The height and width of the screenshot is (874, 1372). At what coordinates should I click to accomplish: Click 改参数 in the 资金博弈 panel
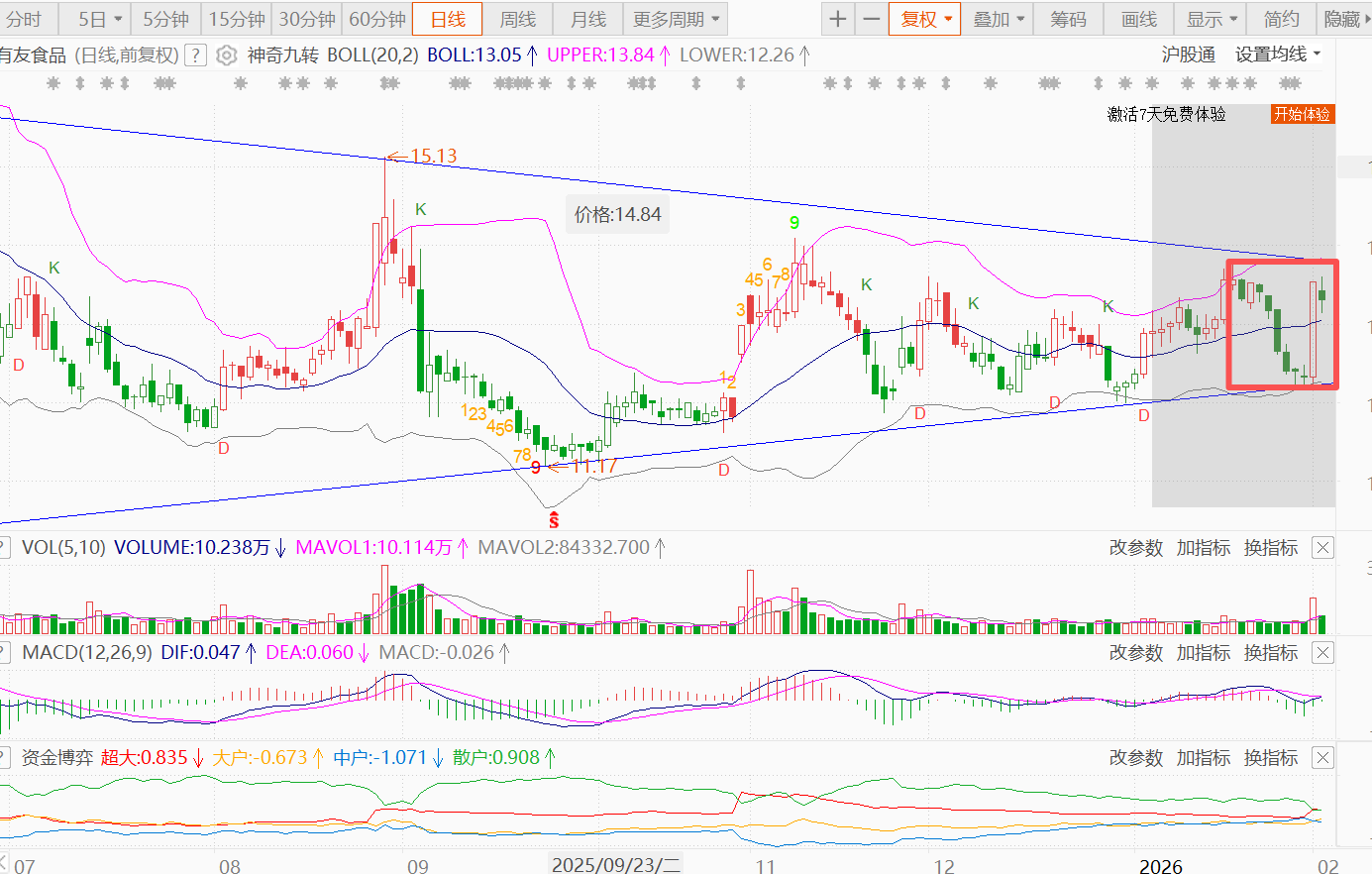coord(1135,758)
